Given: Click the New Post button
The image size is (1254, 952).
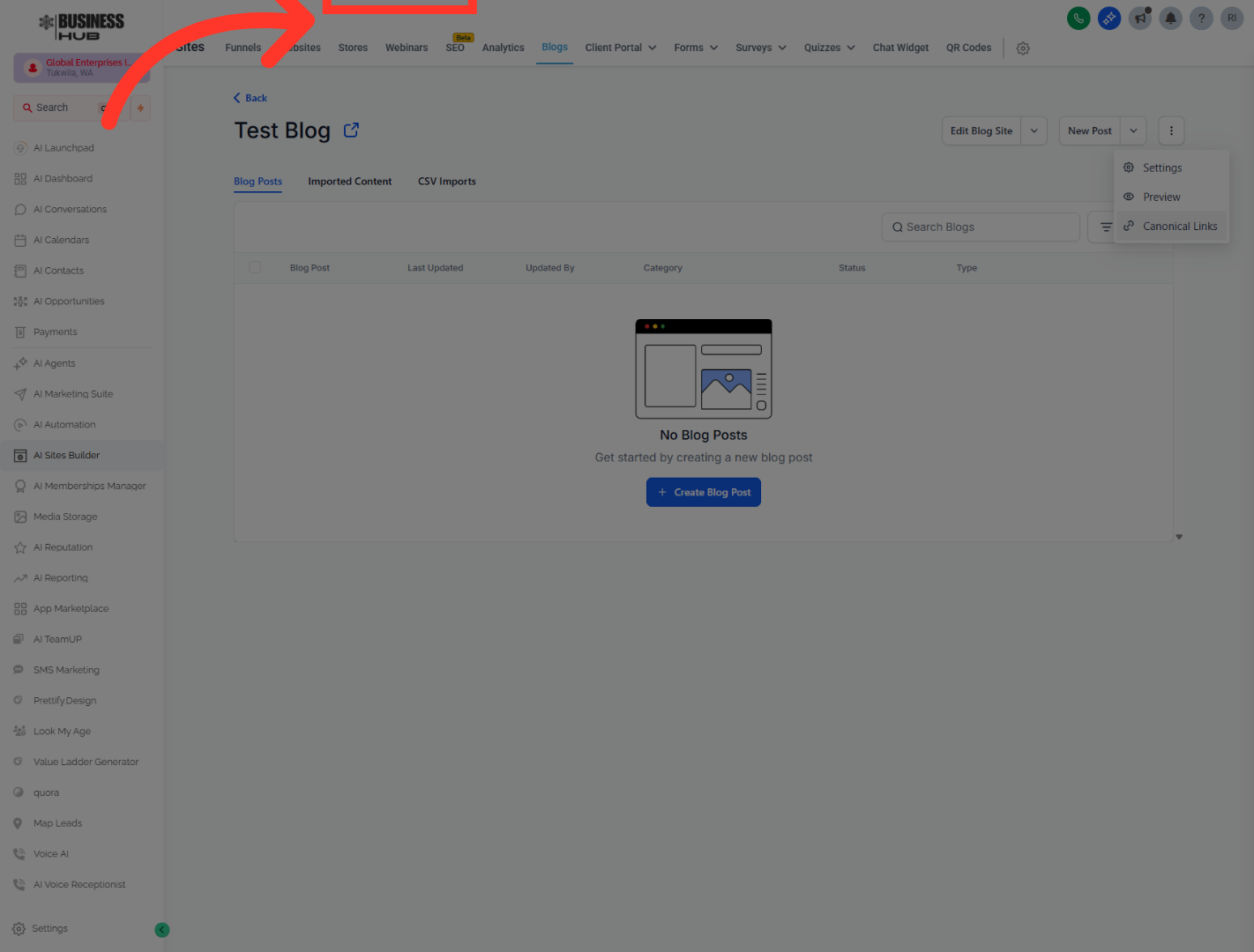Looking at the screenshot, I should click(x=1090, y=130).
